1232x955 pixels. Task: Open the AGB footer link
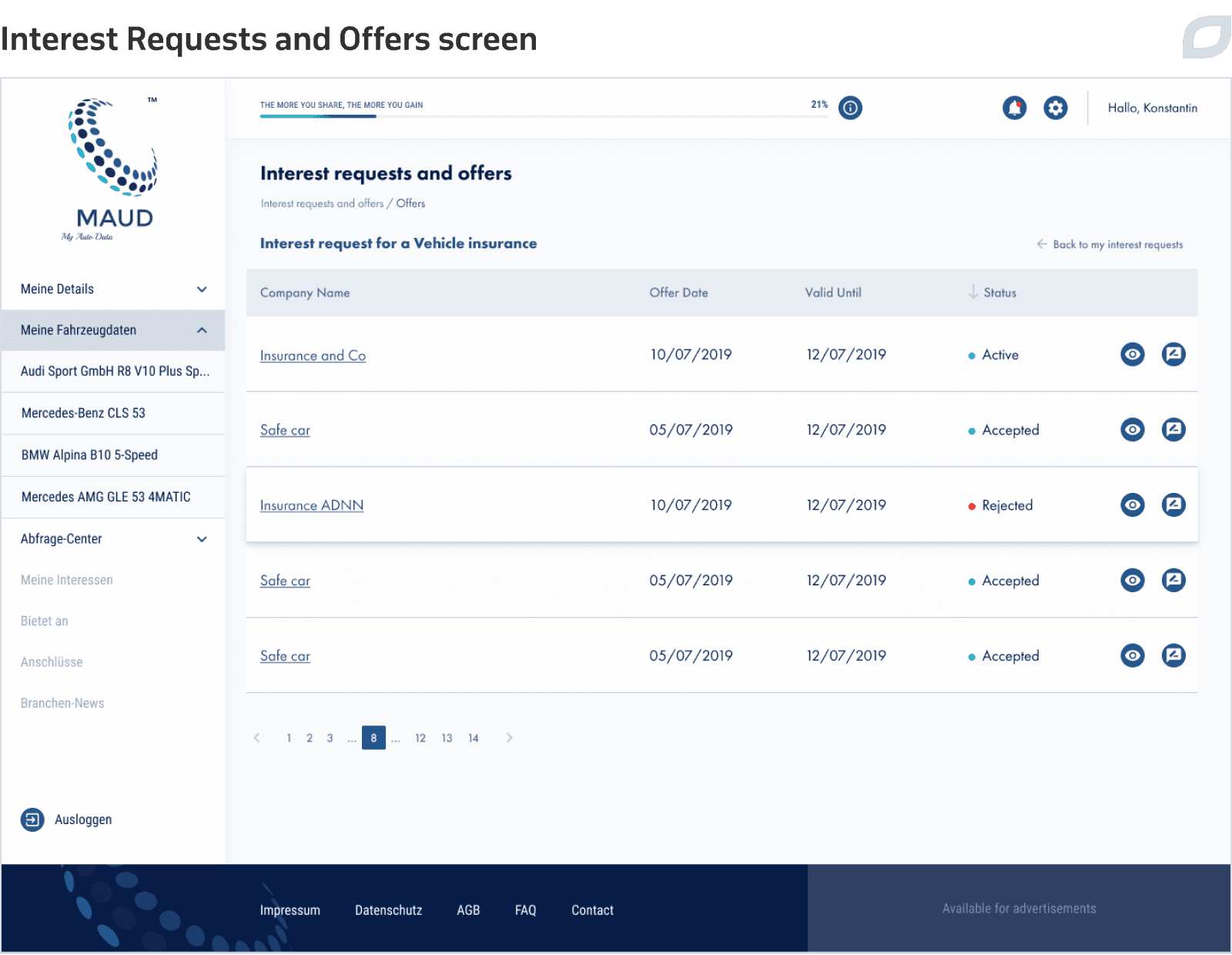(468, 910)
